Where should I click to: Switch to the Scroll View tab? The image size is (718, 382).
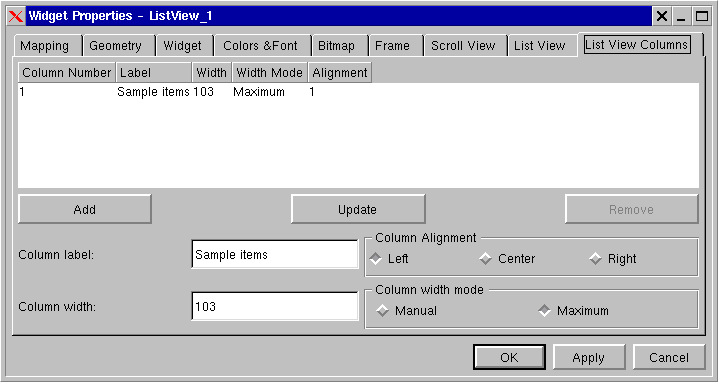coord(465,46)
